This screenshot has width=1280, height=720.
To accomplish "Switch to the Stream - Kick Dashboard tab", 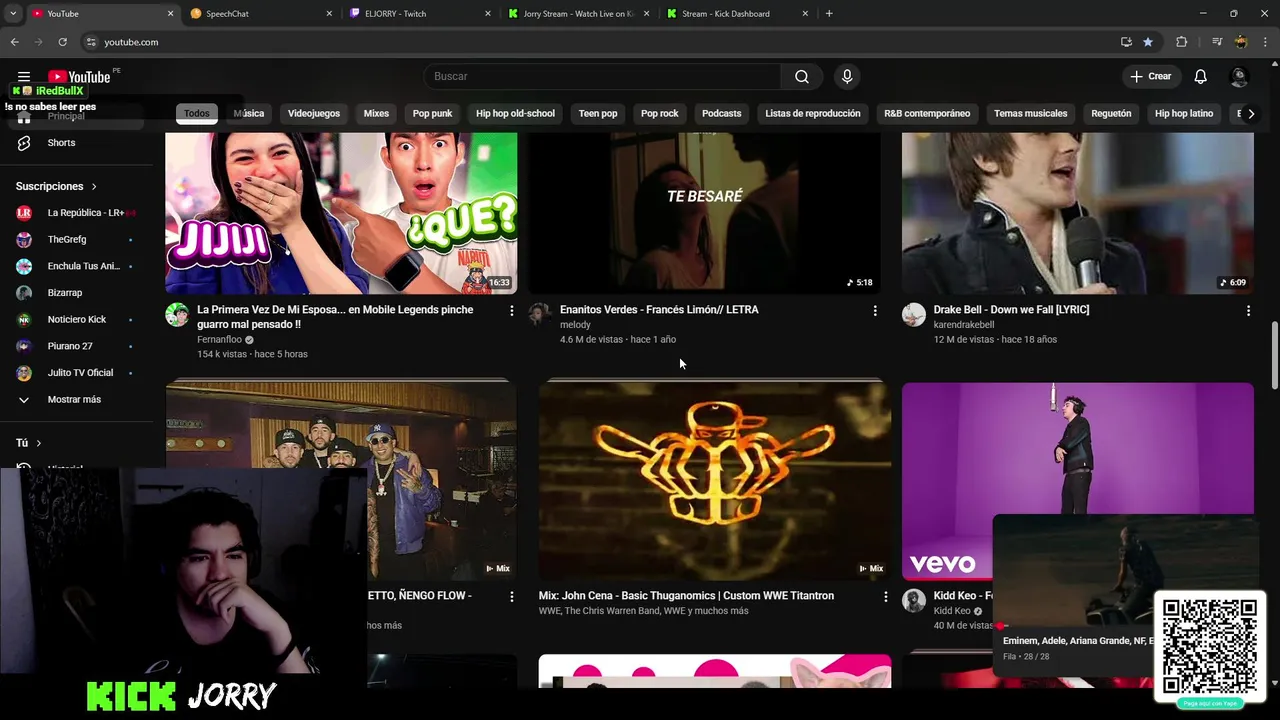I will point(738,14).
